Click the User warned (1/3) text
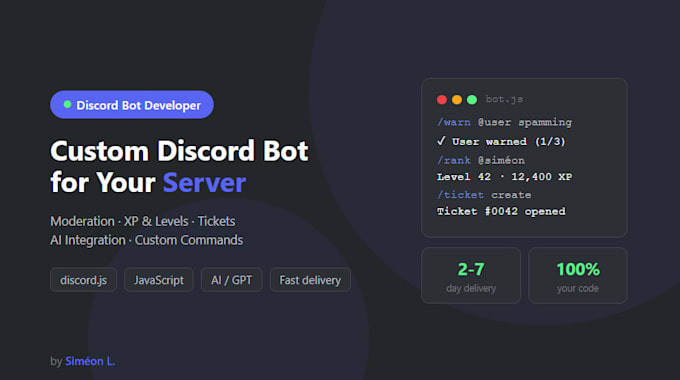Screen dimensions: 680x380 [509, 141]
